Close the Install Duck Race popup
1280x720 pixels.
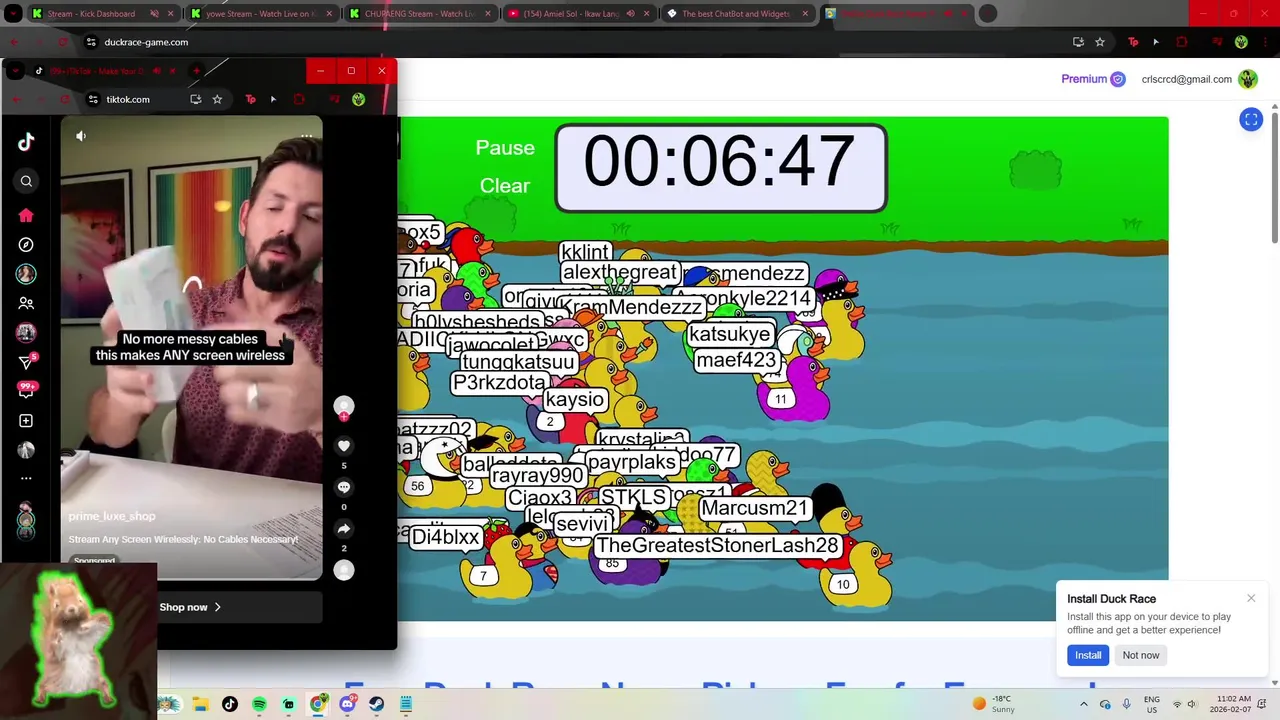1251,598
